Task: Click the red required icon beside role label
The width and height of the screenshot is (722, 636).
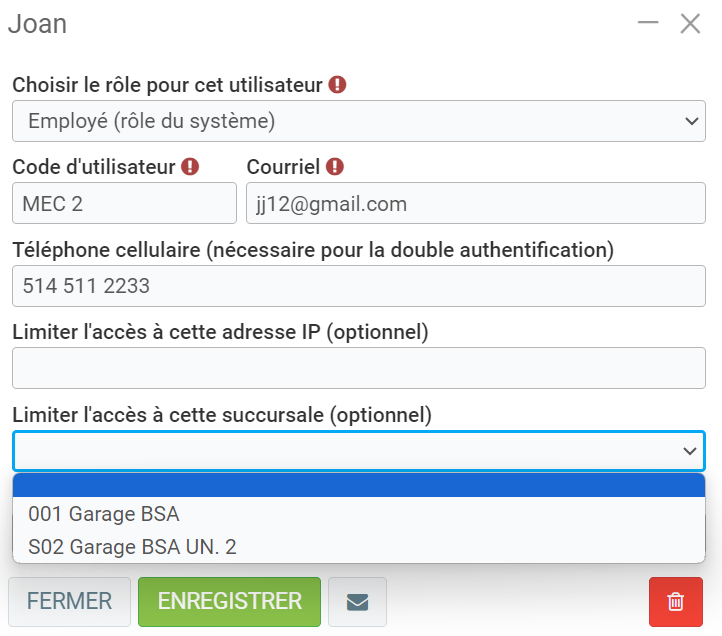Action: (338, 85)
